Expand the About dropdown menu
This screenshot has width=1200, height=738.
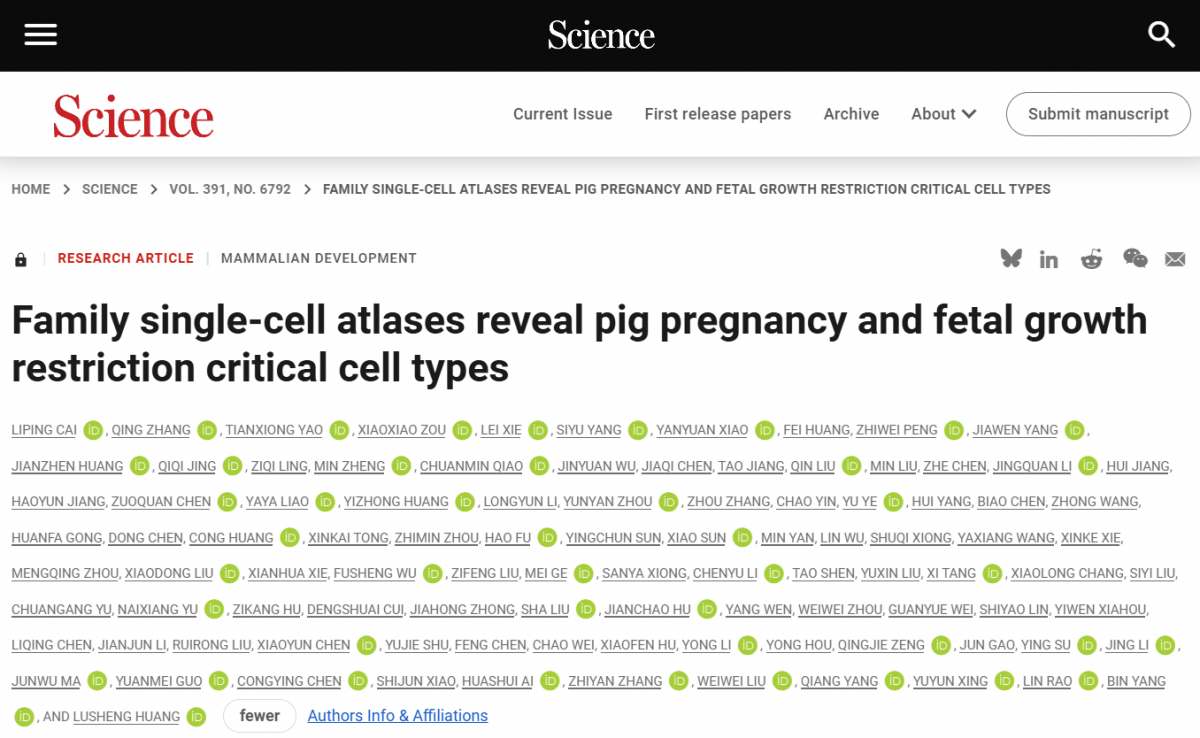pyautogui.click(x=943, y=114)
